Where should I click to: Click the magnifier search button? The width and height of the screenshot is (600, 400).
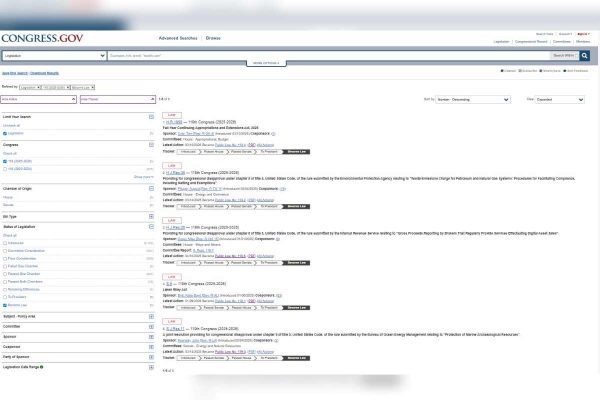pos(584,56)
